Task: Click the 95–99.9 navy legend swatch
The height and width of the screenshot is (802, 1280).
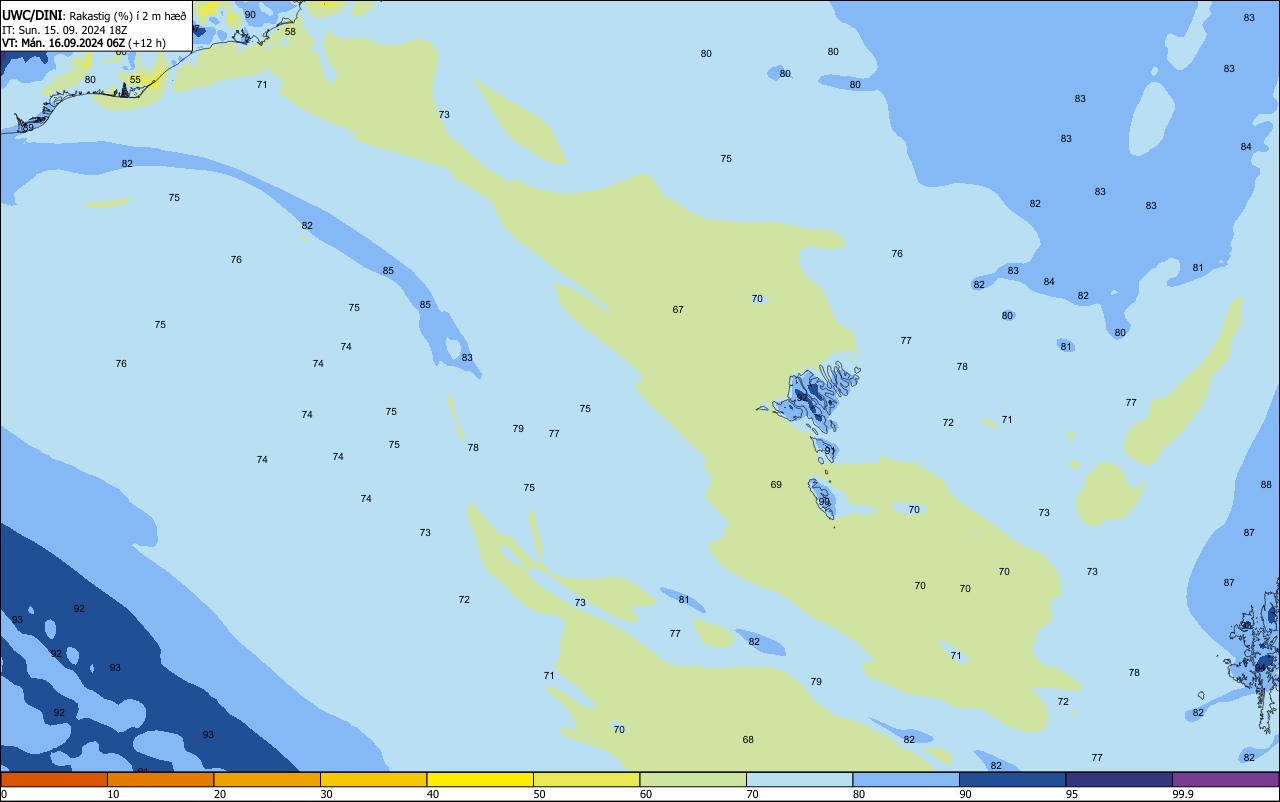Action: 1119,779
